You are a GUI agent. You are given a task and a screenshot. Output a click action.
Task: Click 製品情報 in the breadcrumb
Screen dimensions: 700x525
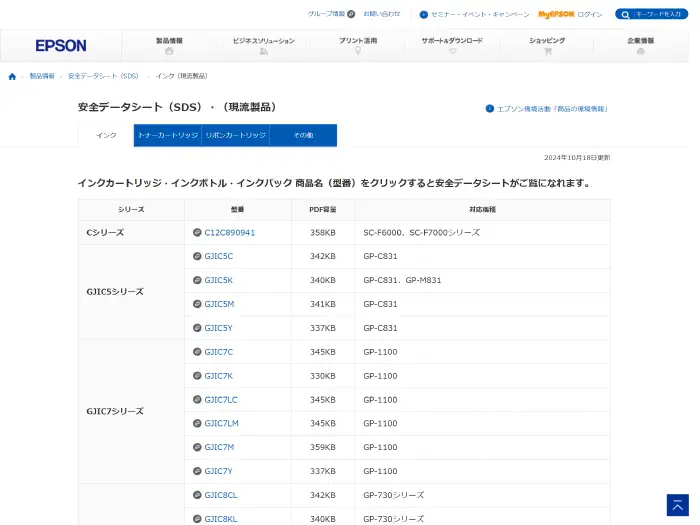(x=42, y=76)
